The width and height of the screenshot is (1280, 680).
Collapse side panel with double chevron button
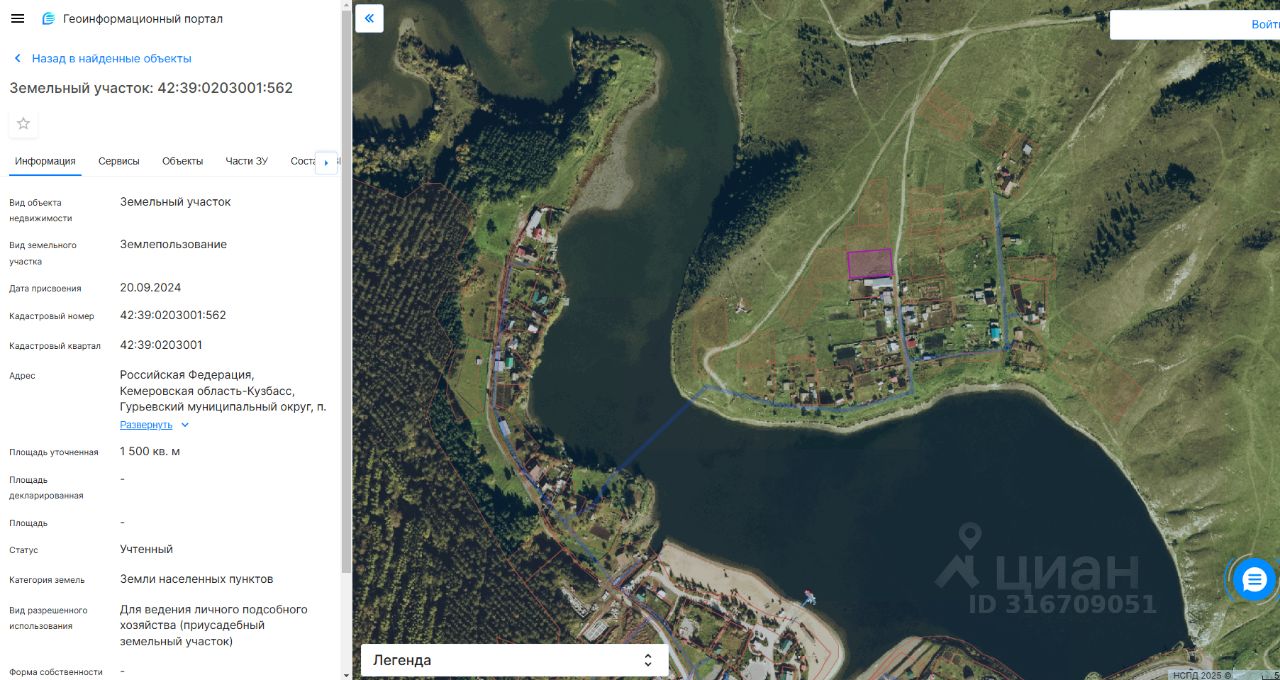[370, 18]
